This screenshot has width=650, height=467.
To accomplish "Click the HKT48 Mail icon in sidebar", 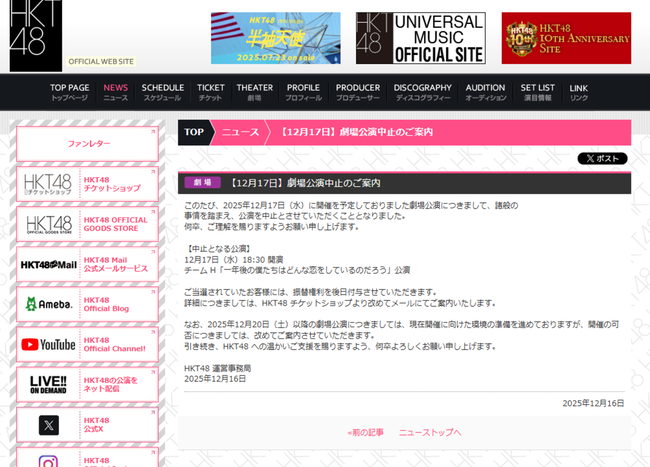I will (x=49, y=264).
